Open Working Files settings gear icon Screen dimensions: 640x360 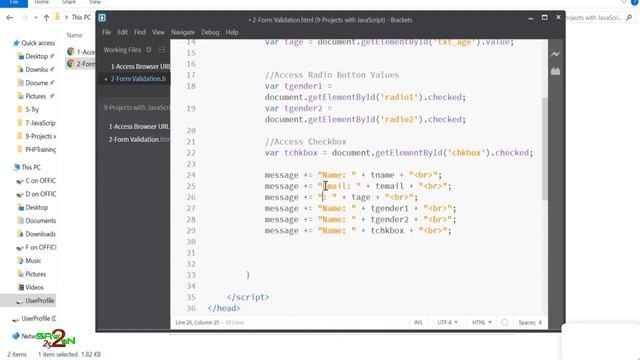[x=149, y=50]
